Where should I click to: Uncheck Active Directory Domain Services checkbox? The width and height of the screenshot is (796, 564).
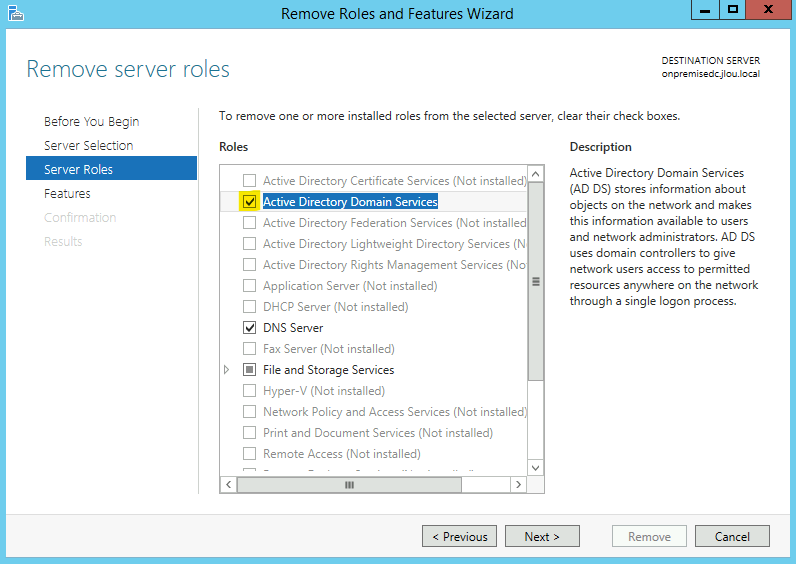(249, 202)
